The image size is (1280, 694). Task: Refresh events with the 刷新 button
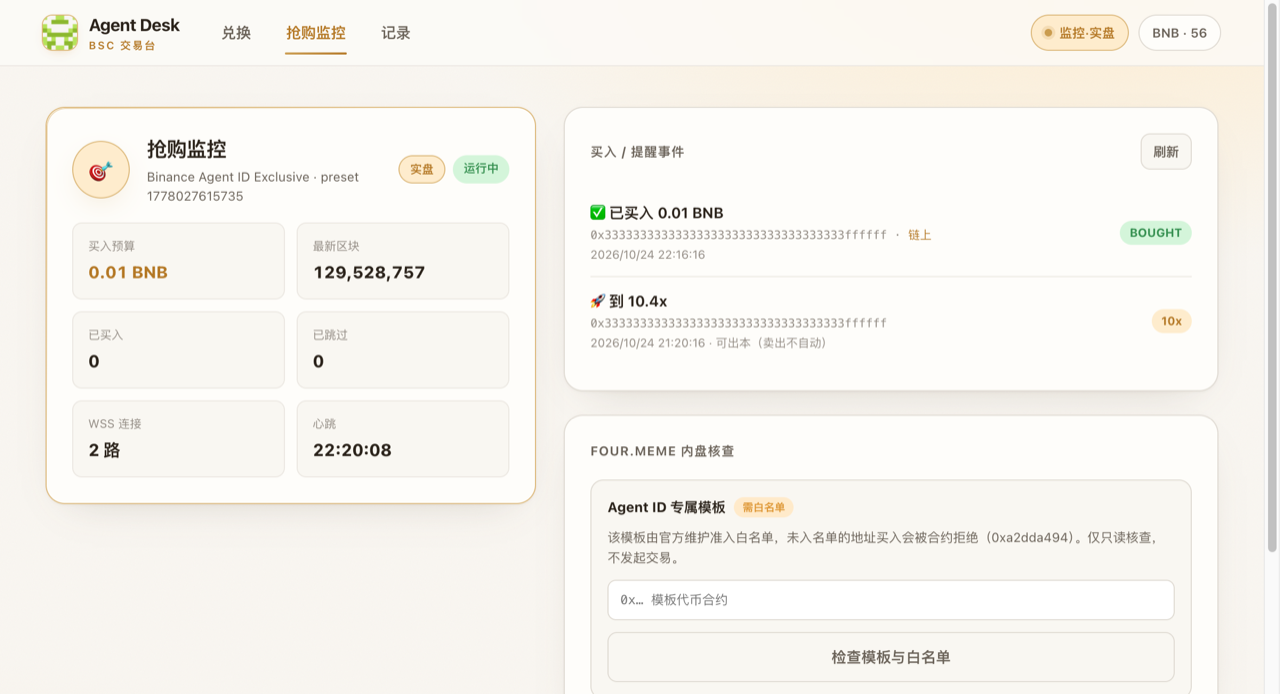coord(1166,152)
